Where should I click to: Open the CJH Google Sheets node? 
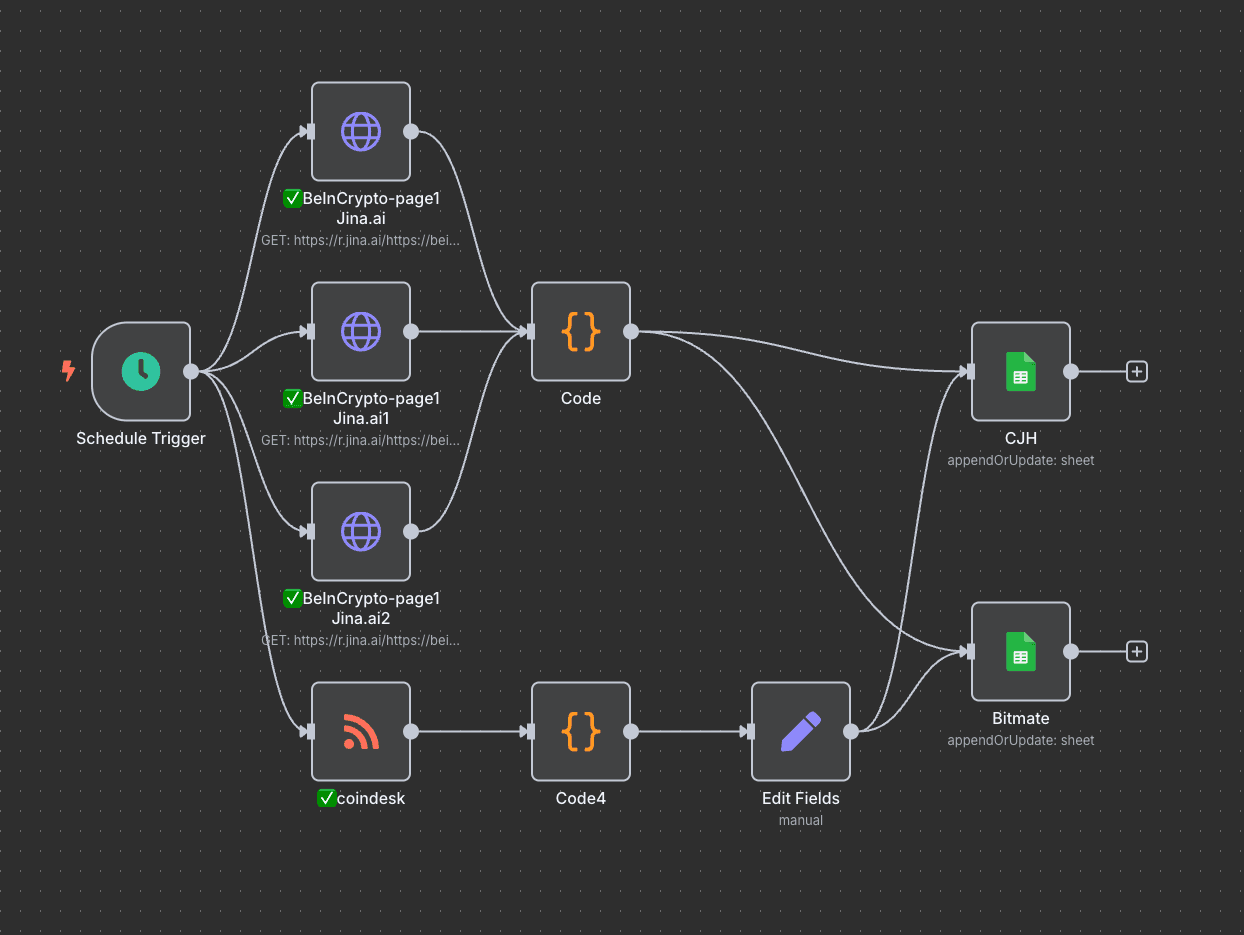(1021, 371)
